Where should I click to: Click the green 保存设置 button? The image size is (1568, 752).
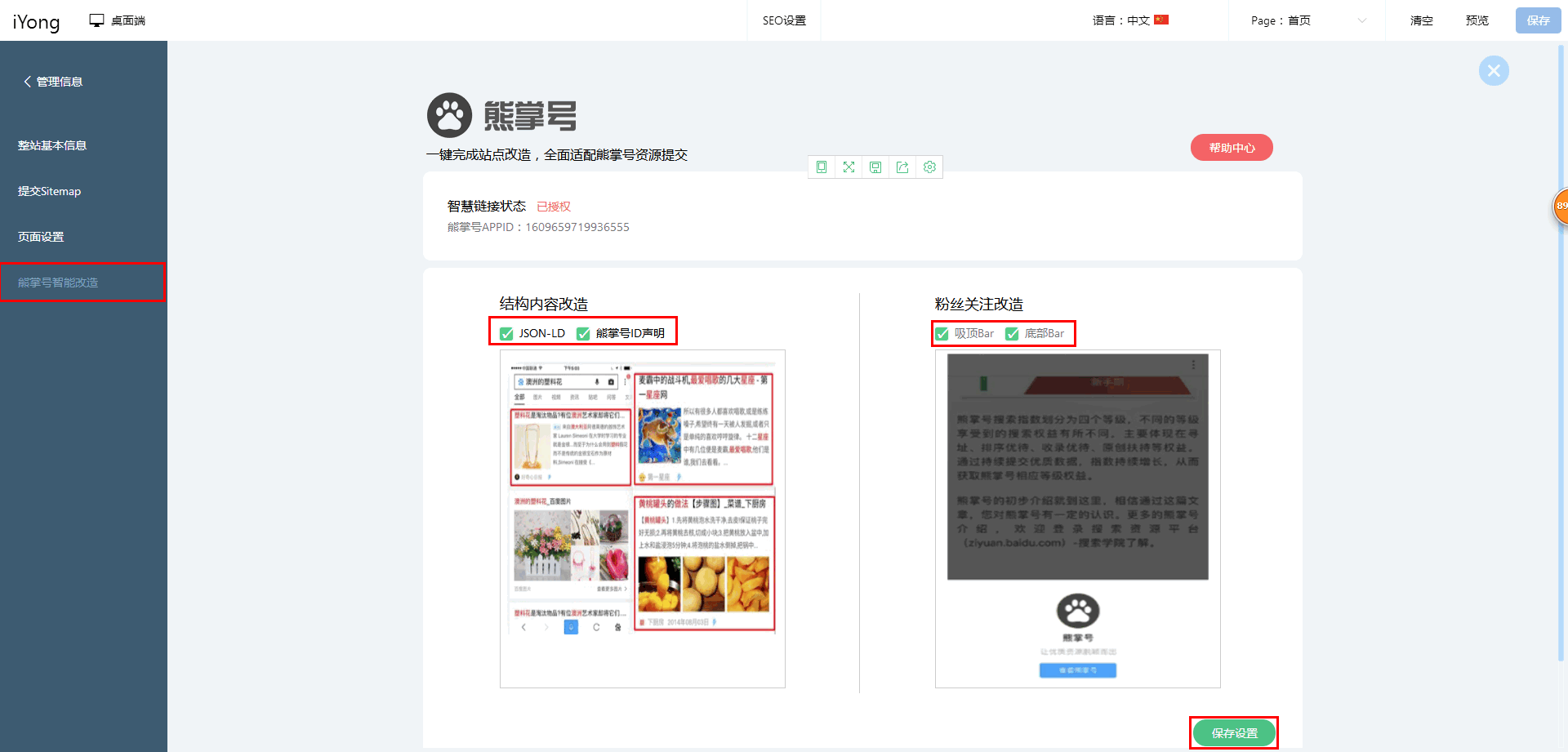(x=1234, y=733)
